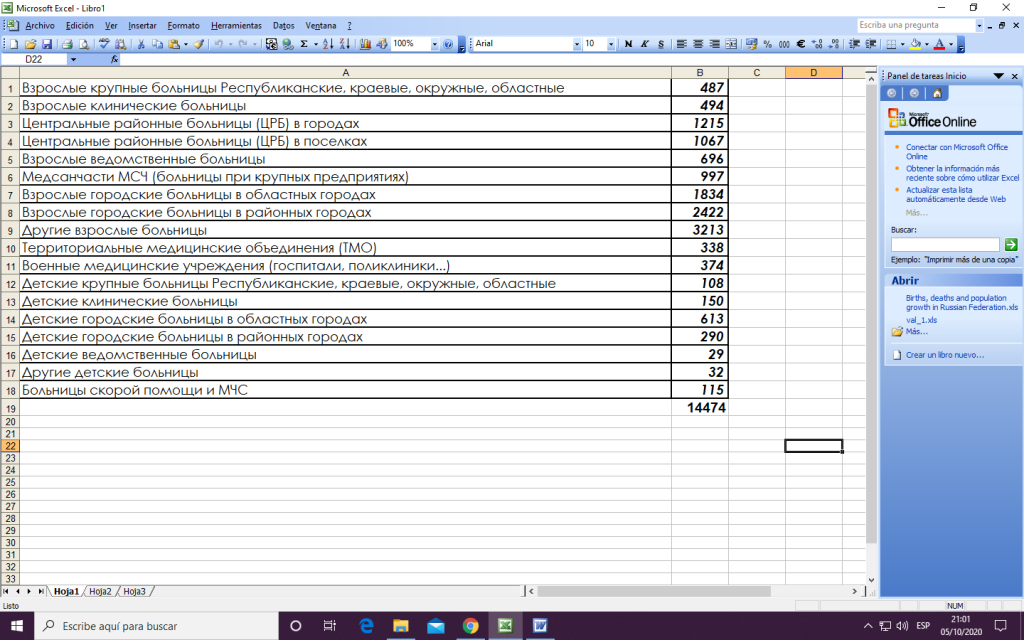Toggle italic formatting with the K button
The height and width of the screenshot is (640, 1024).
point(645,44)
